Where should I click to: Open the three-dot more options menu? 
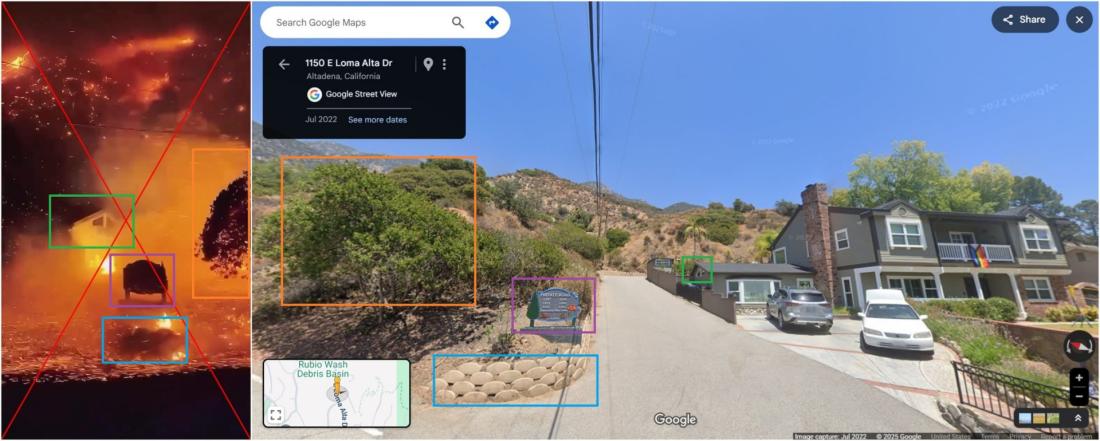[x=444, y=65]
